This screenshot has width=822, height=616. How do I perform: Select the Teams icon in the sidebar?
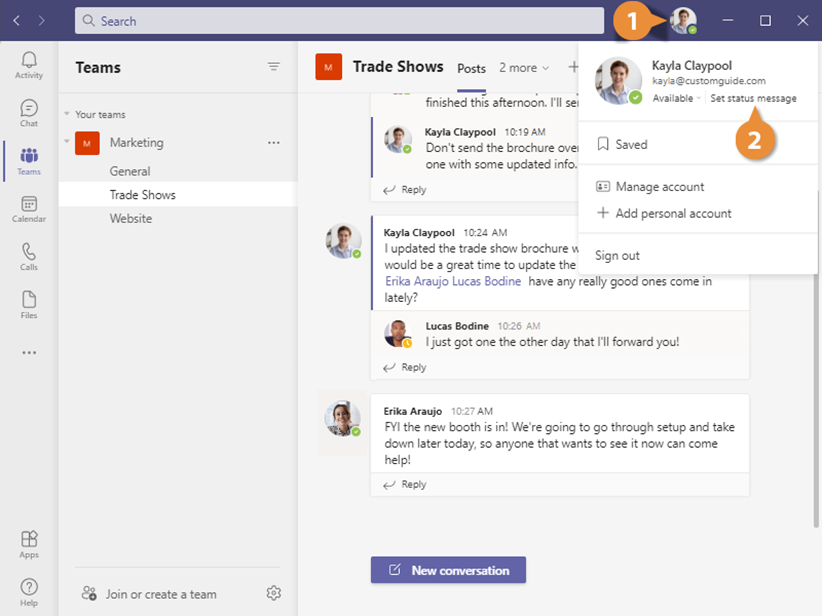pyautogui.click(x=29, y=161)
